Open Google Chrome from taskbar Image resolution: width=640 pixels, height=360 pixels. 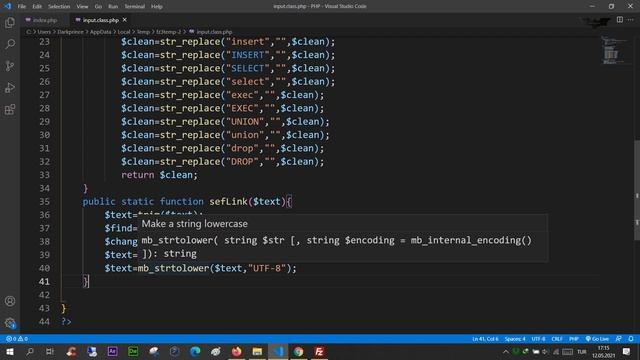click(298, 351)
